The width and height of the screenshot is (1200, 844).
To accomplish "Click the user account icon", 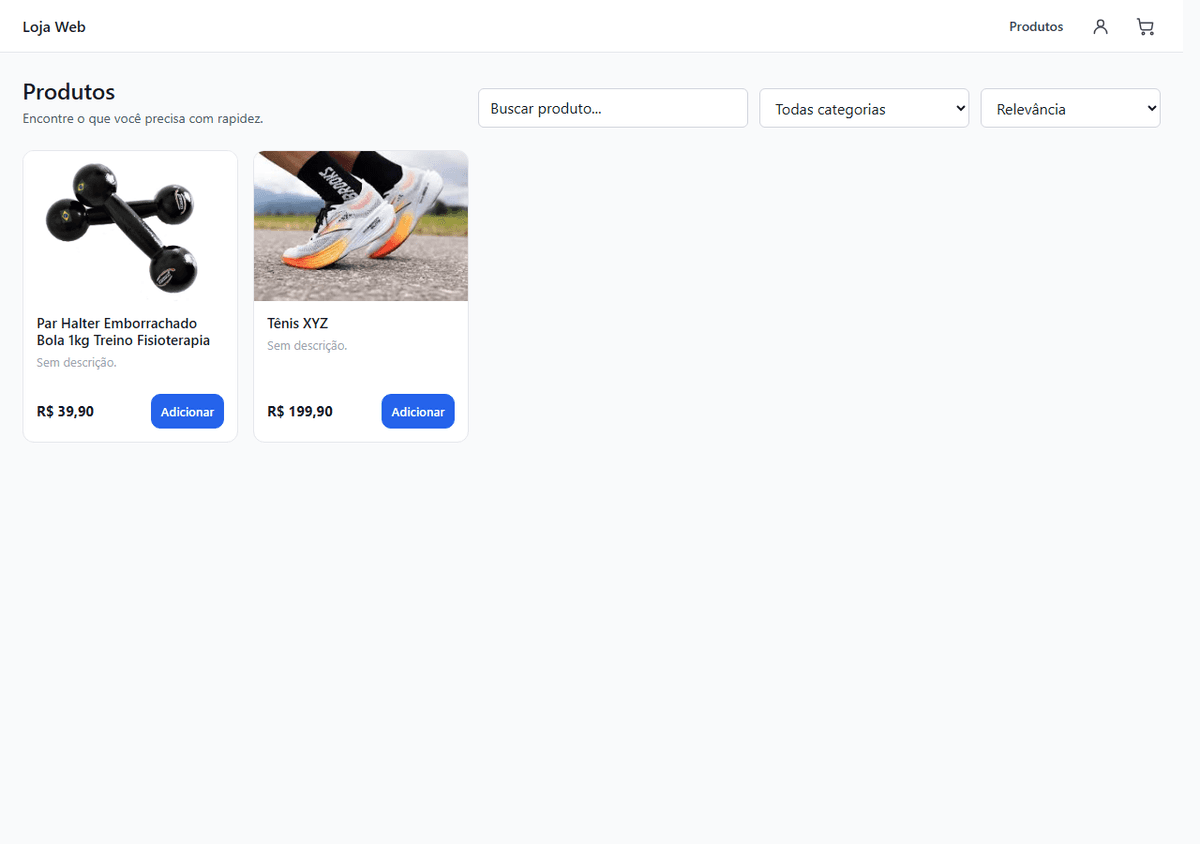I will 1100,26.
